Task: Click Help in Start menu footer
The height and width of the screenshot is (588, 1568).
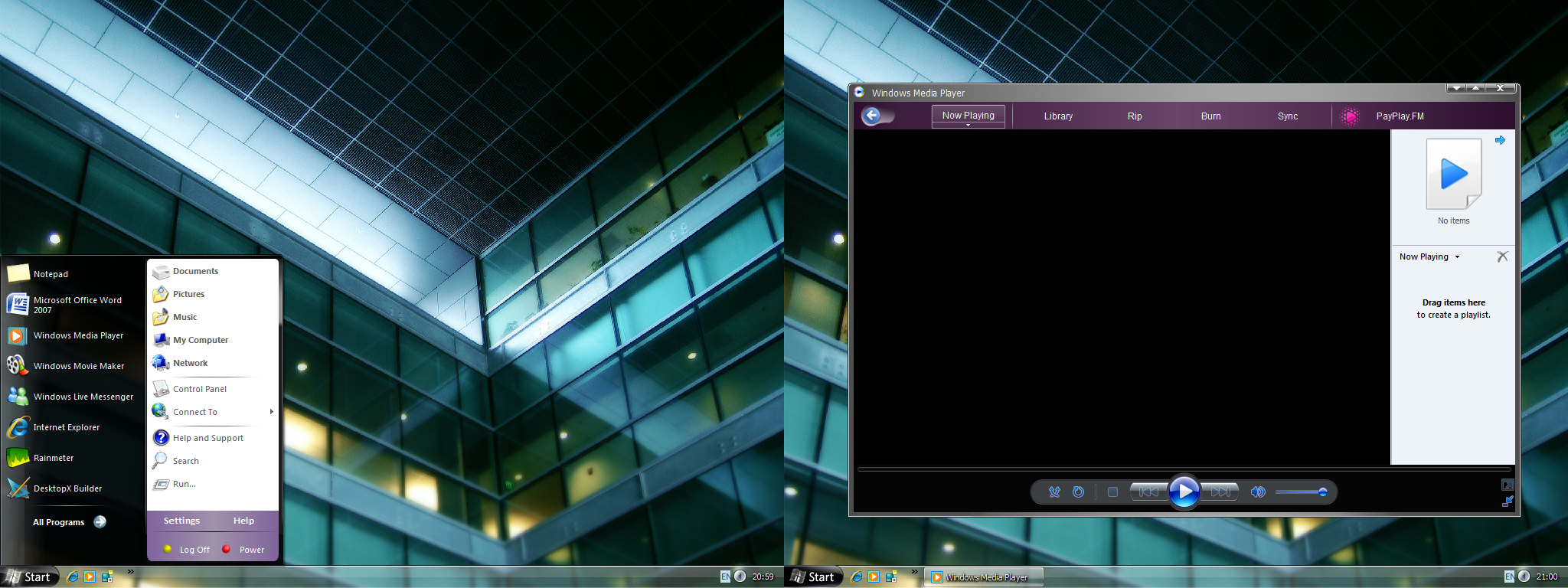Action: [243, 521]
